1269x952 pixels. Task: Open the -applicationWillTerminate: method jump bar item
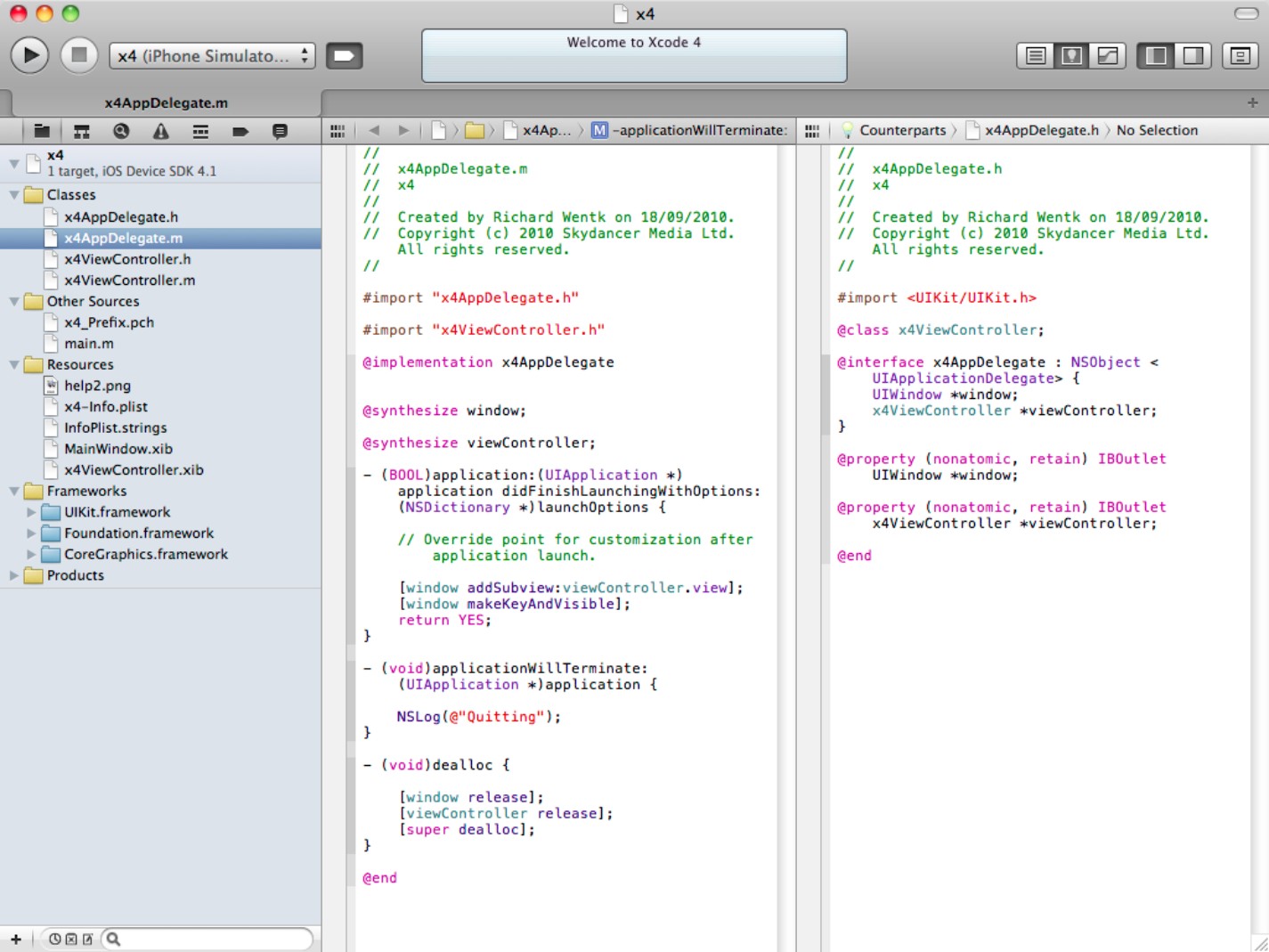tap(690, 130)
